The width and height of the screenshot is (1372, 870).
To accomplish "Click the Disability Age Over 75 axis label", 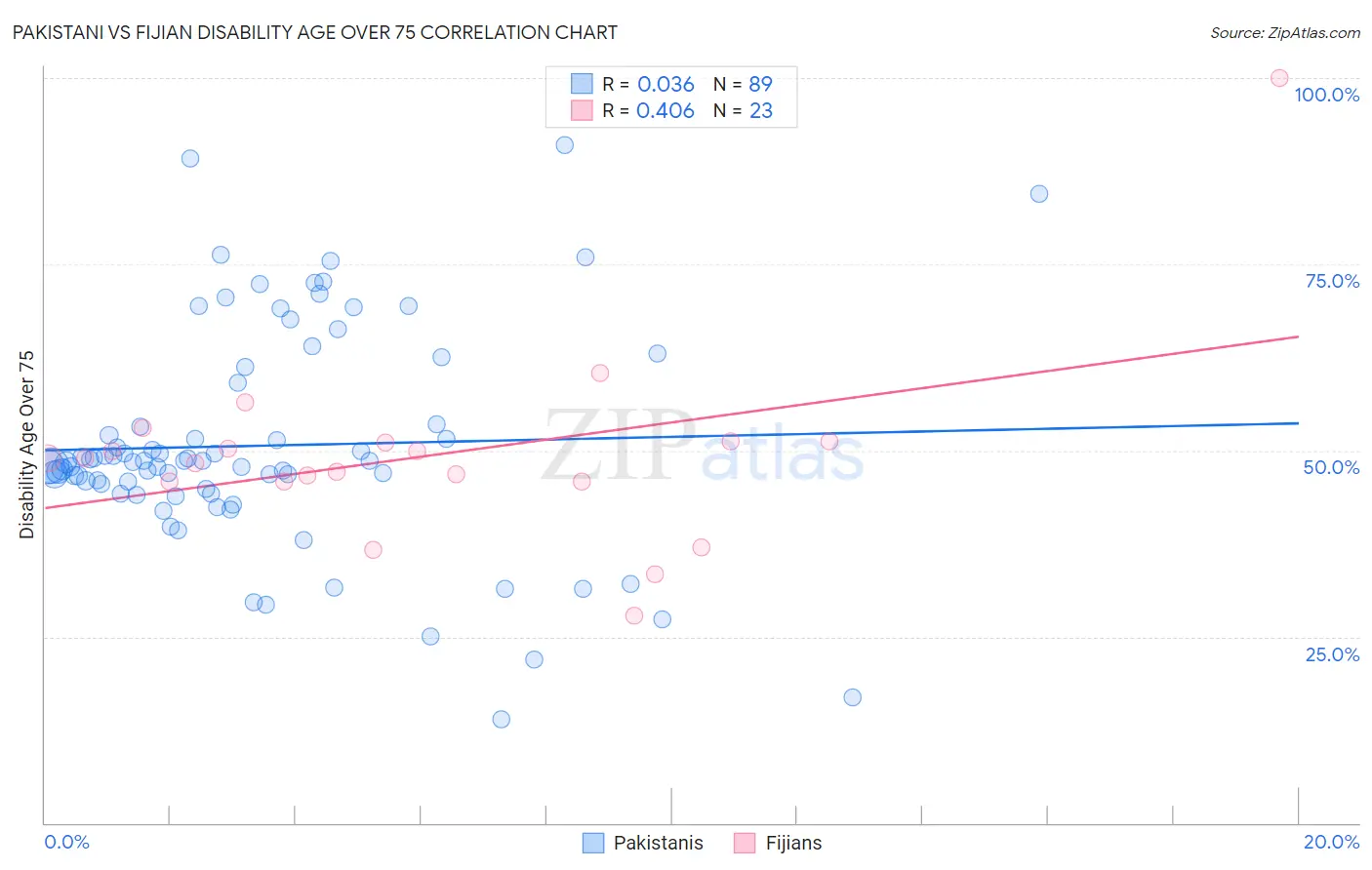I will 27,444.
